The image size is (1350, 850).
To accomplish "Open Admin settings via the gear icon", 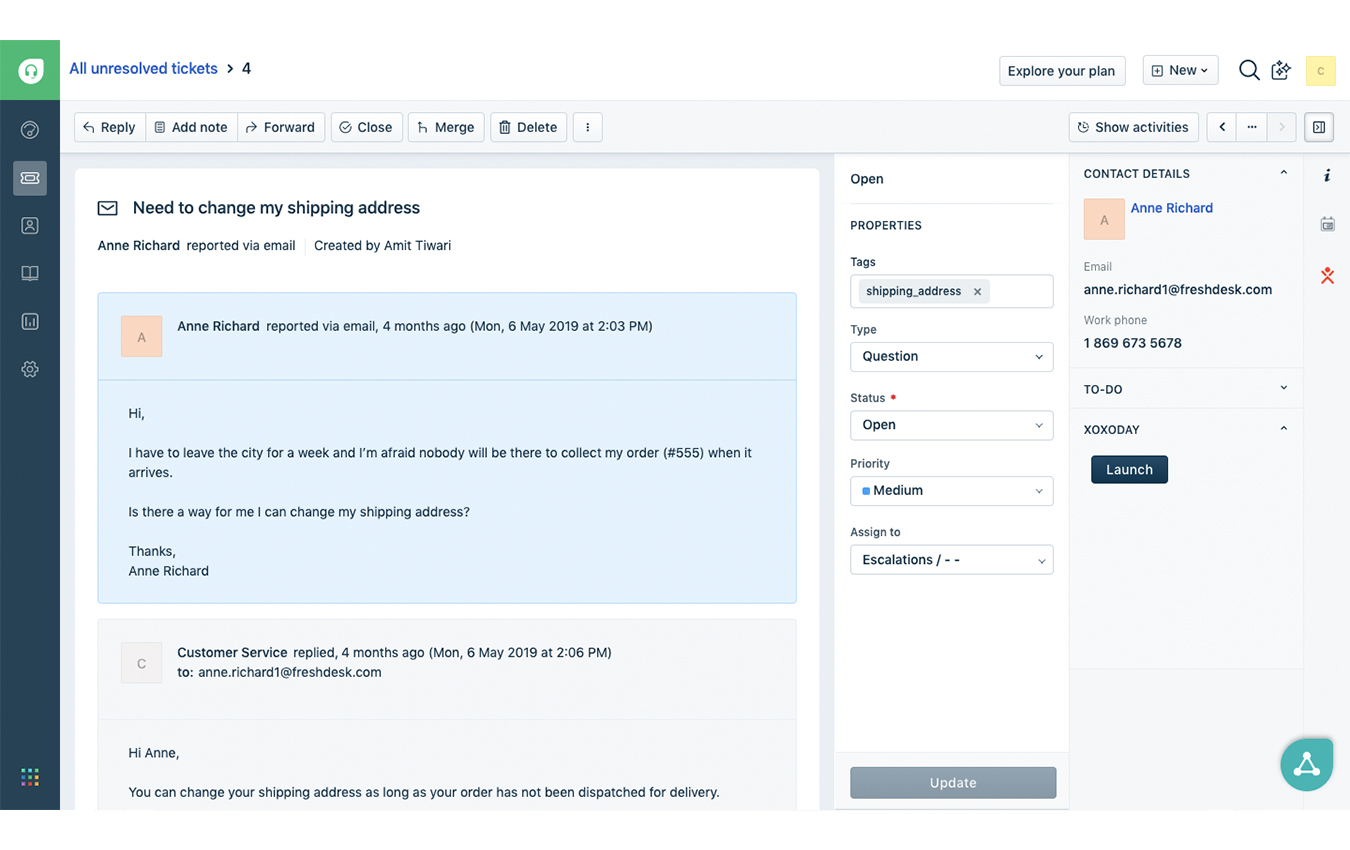I will 30,369.
